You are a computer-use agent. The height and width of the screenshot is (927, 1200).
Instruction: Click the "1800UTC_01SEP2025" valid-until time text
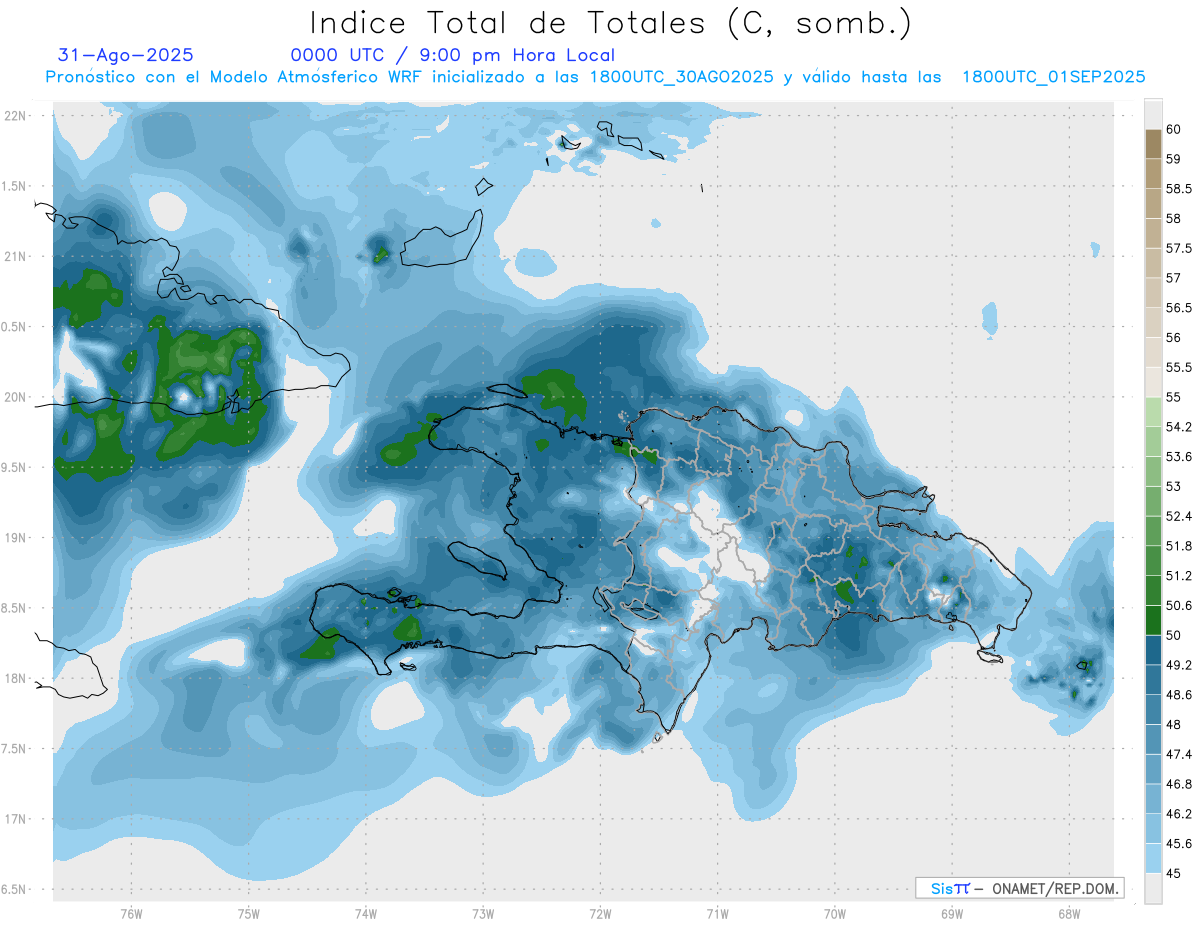tap(1053, 77)
